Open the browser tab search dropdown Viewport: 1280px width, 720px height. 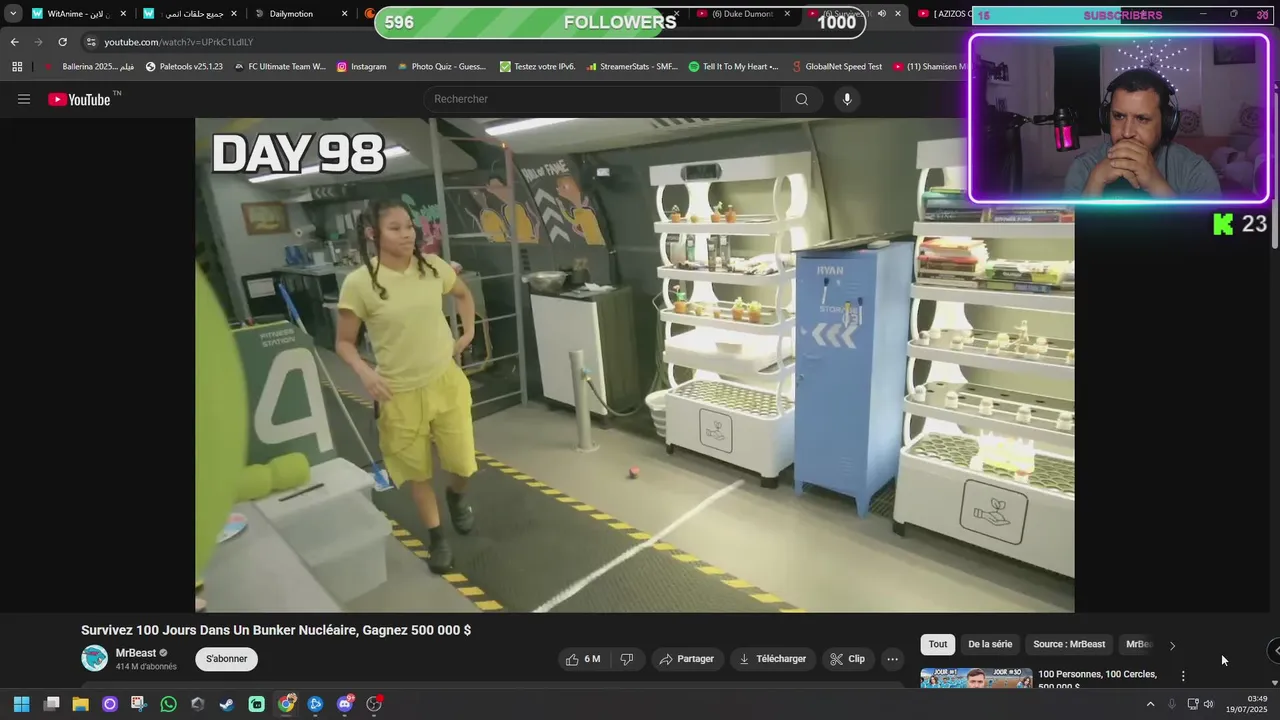pyautogui.click(x=13, y=14)
